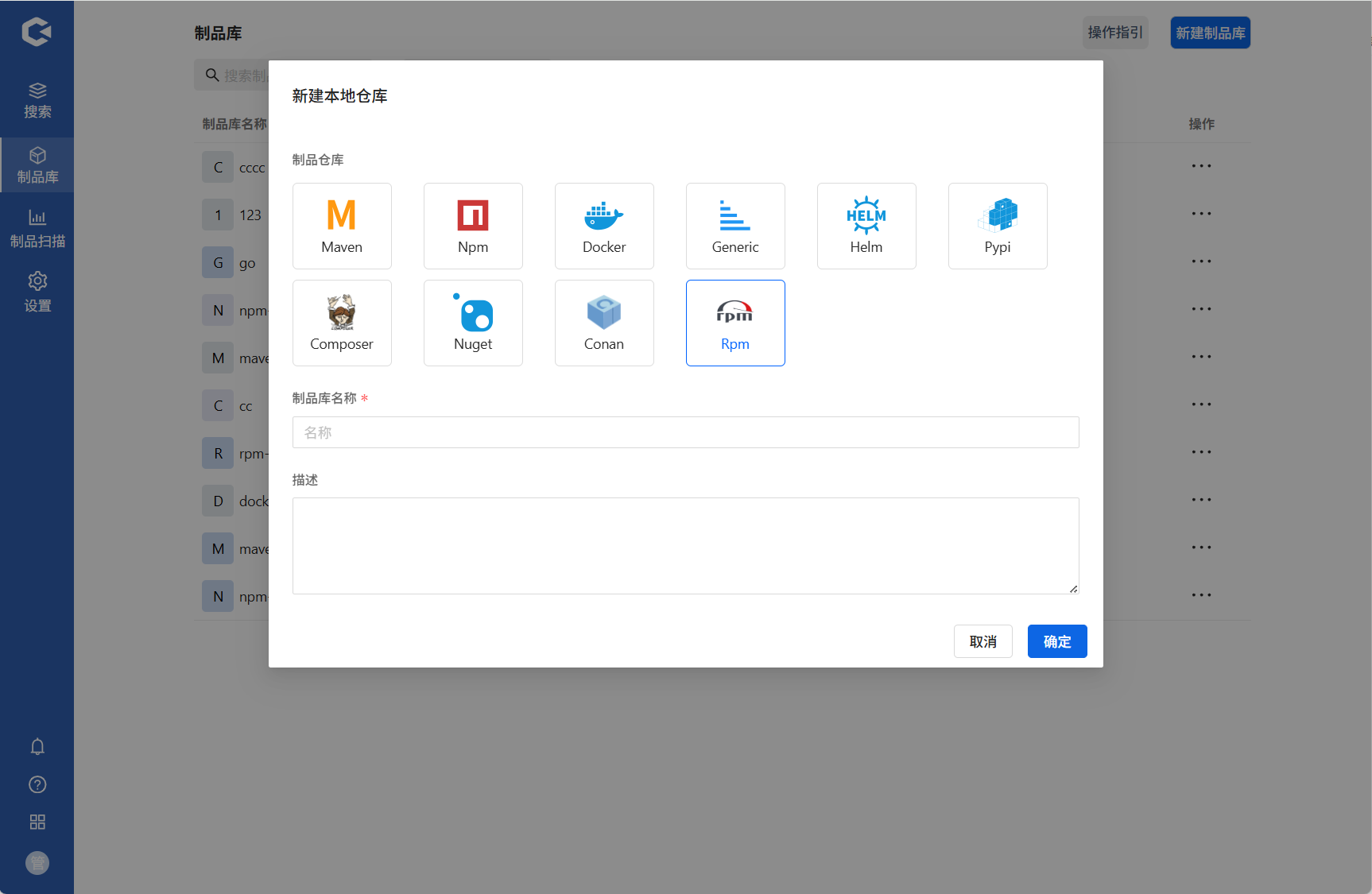Select the Pypi repository type
This screenshot has width=1372, height=894.
point(998,226)
